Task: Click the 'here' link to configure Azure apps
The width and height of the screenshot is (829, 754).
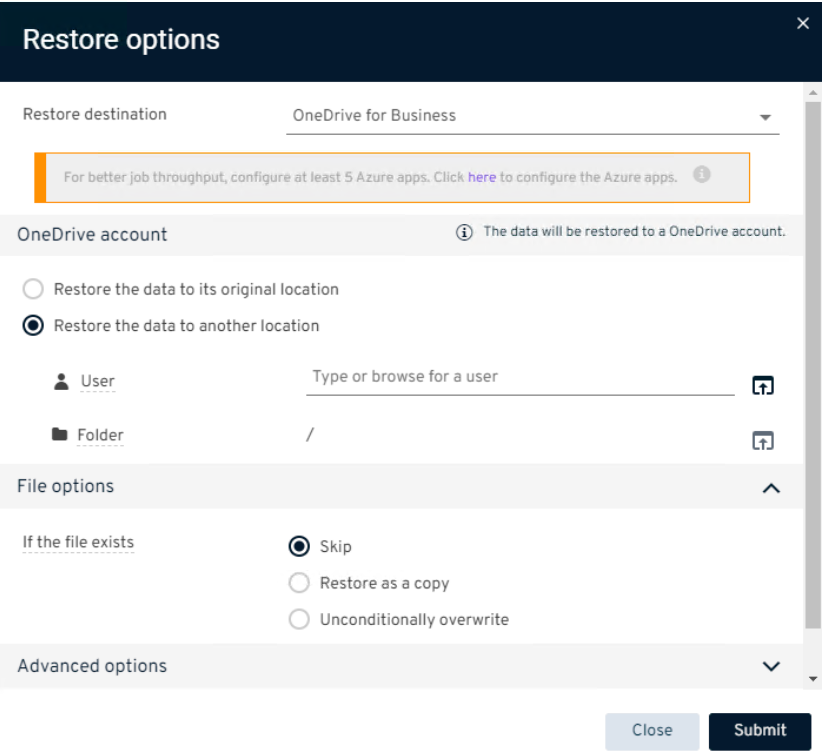Action: coord(482,177)
